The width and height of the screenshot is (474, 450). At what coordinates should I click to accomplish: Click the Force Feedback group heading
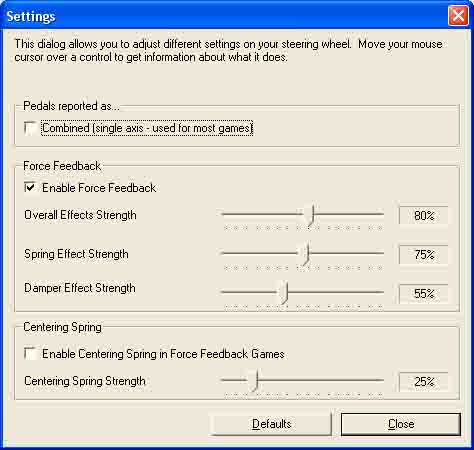pyautogui.click(x=62, y=166)
